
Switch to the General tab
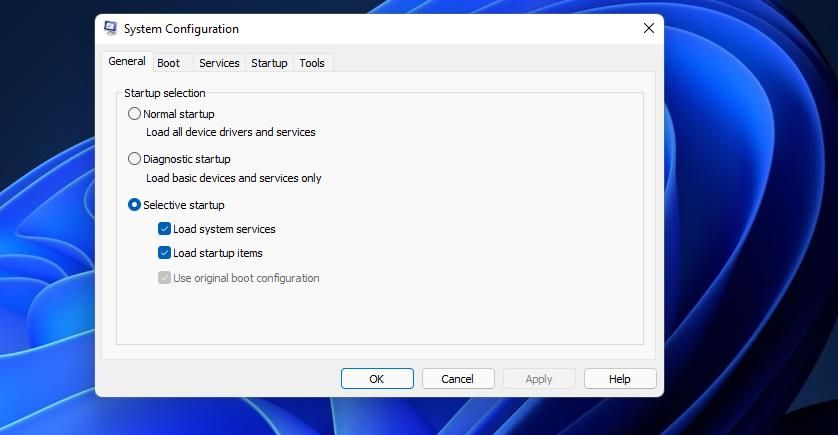tap(127, 61)
